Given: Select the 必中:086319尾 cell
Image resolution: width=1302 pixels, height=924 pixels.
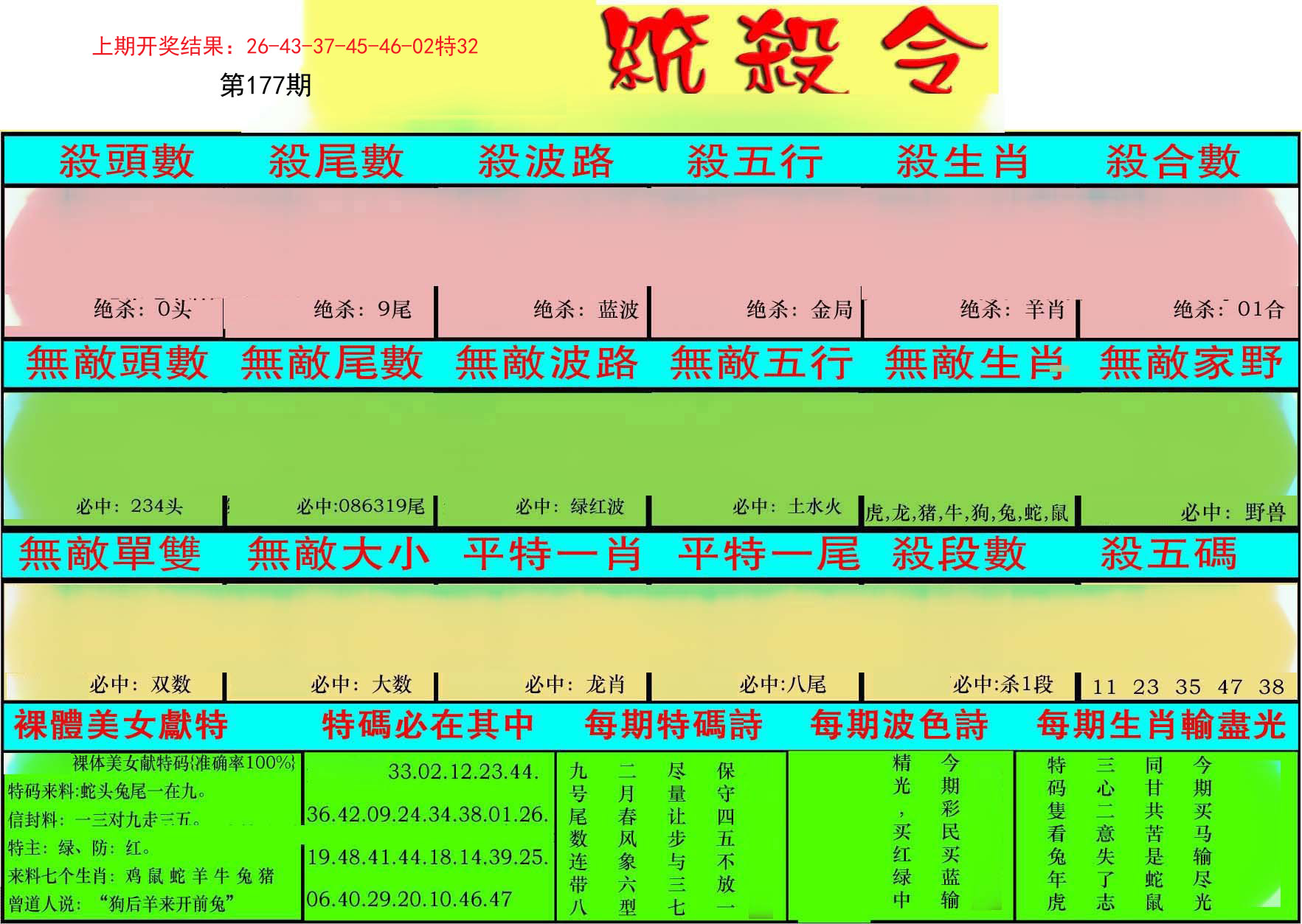Looking at the screenshot, I should [361, 506].
